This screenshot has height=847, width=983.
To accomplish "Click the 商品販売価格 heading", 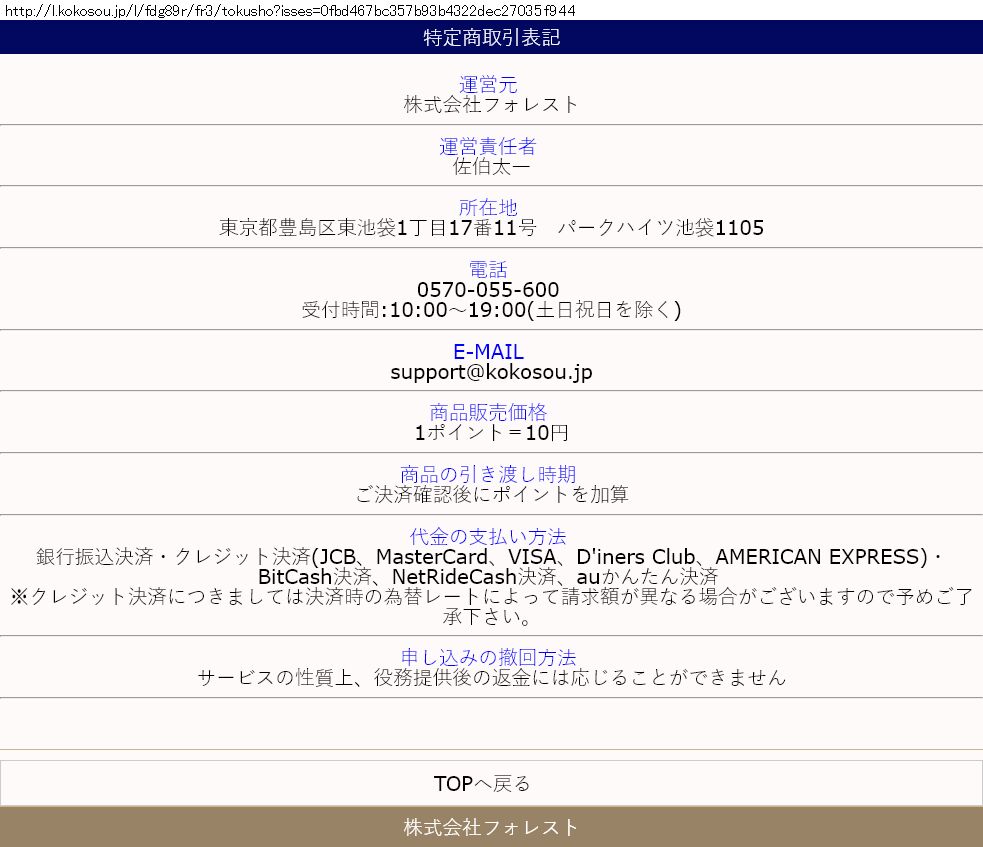I will pos(488,413).
